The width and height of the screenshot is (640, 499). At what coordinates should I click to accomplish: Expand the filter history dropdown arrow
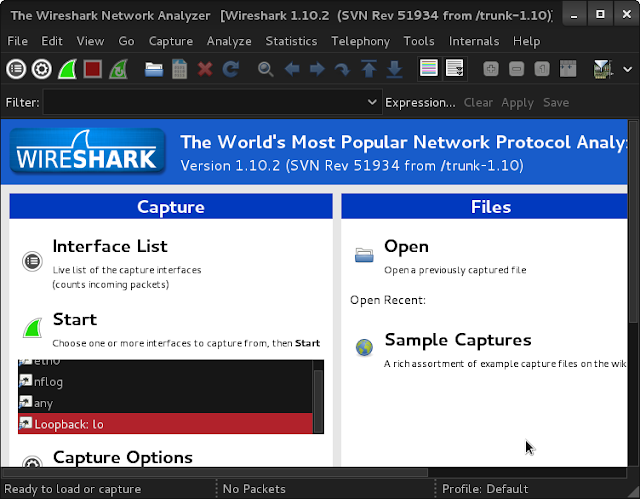point(372,102)
